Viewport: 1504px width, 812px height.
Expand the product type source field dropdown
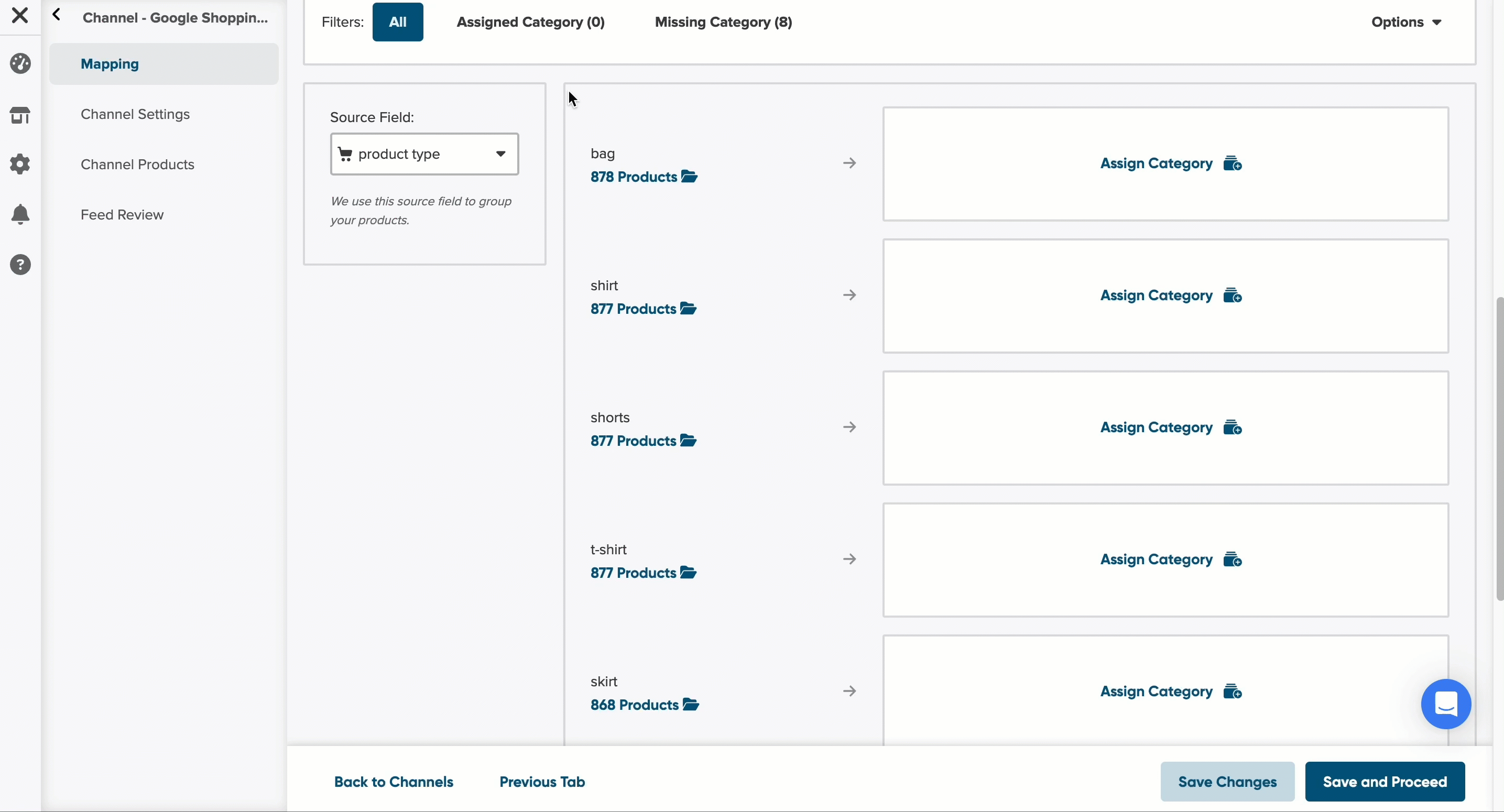click(424, 154)
